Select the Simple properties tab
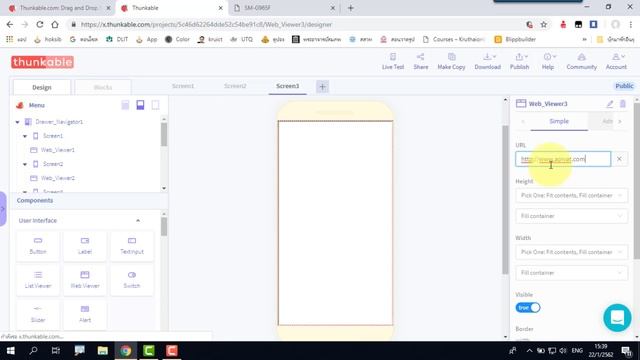Image resolution: width=640 pixels, height=360 pixels. (559, 121)
